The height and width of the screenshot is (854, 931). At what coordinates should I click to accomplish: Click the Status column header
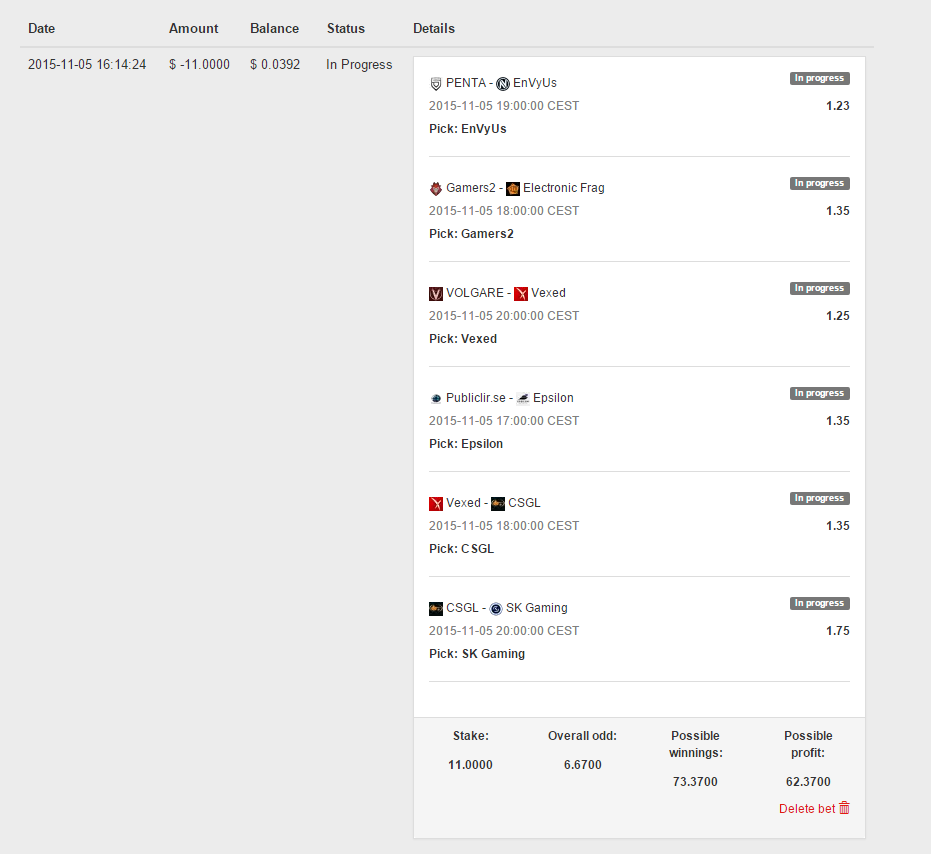346,29
